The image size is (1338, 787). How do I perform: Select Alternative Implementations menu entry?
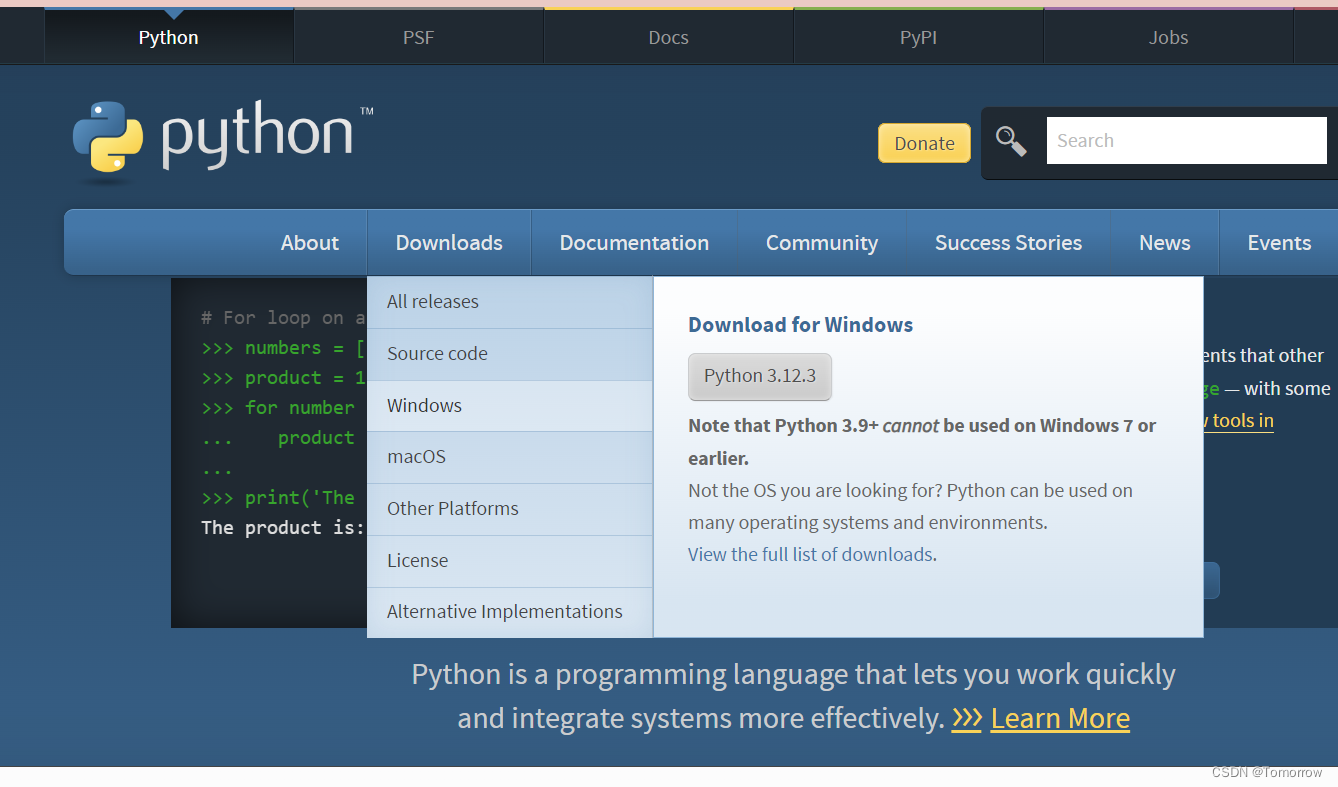point(504,610)
